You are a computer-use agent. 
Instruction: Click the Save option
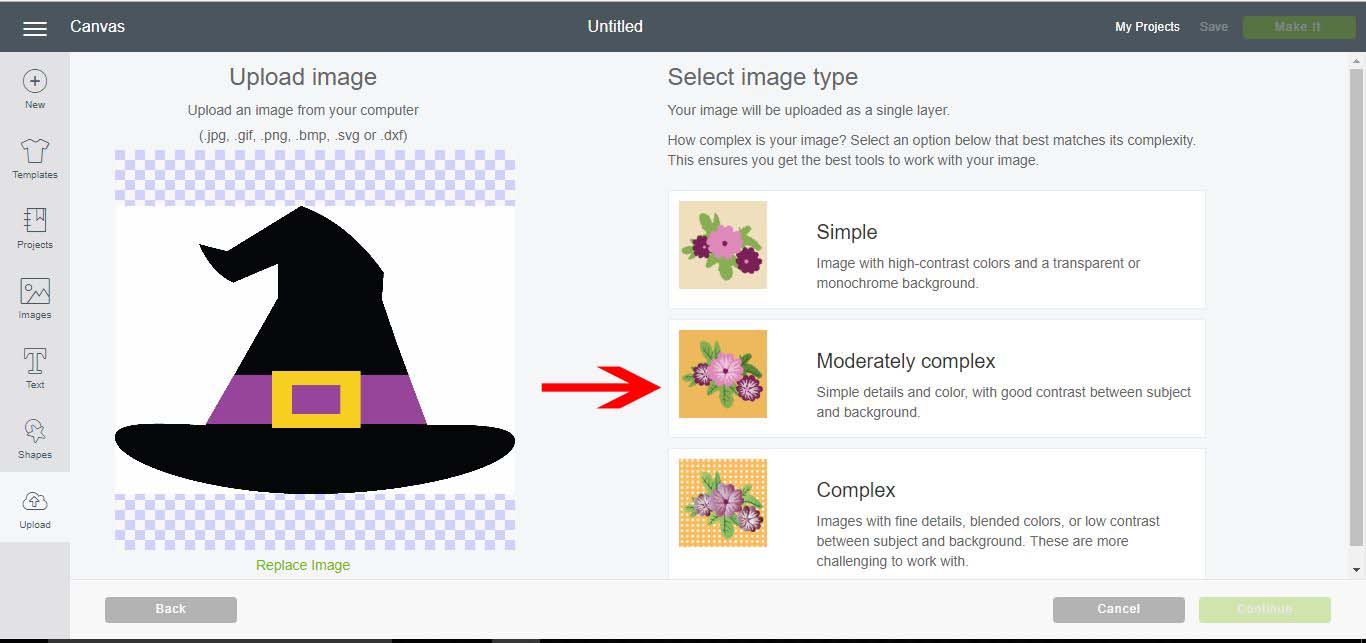(x=1213, y=27)
